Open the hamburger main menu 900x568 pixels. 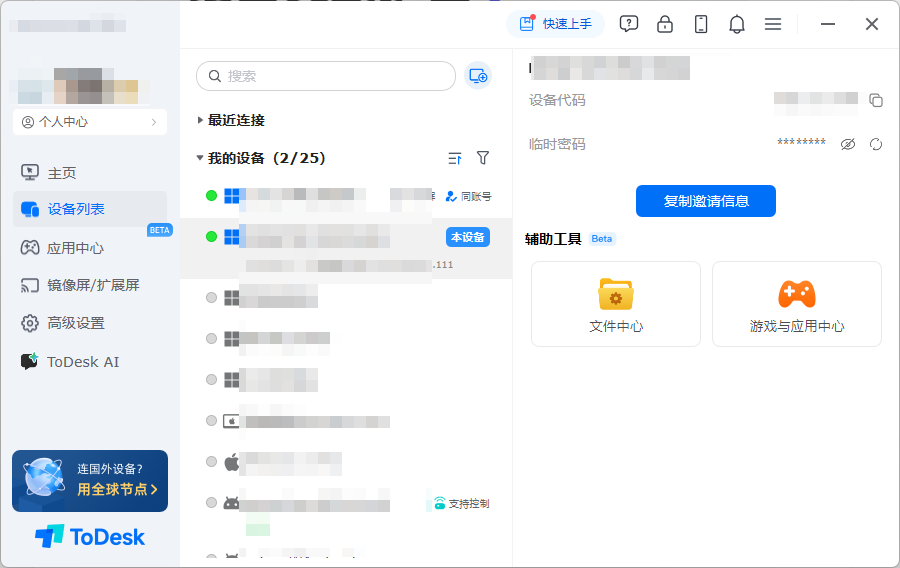[773, 24]
